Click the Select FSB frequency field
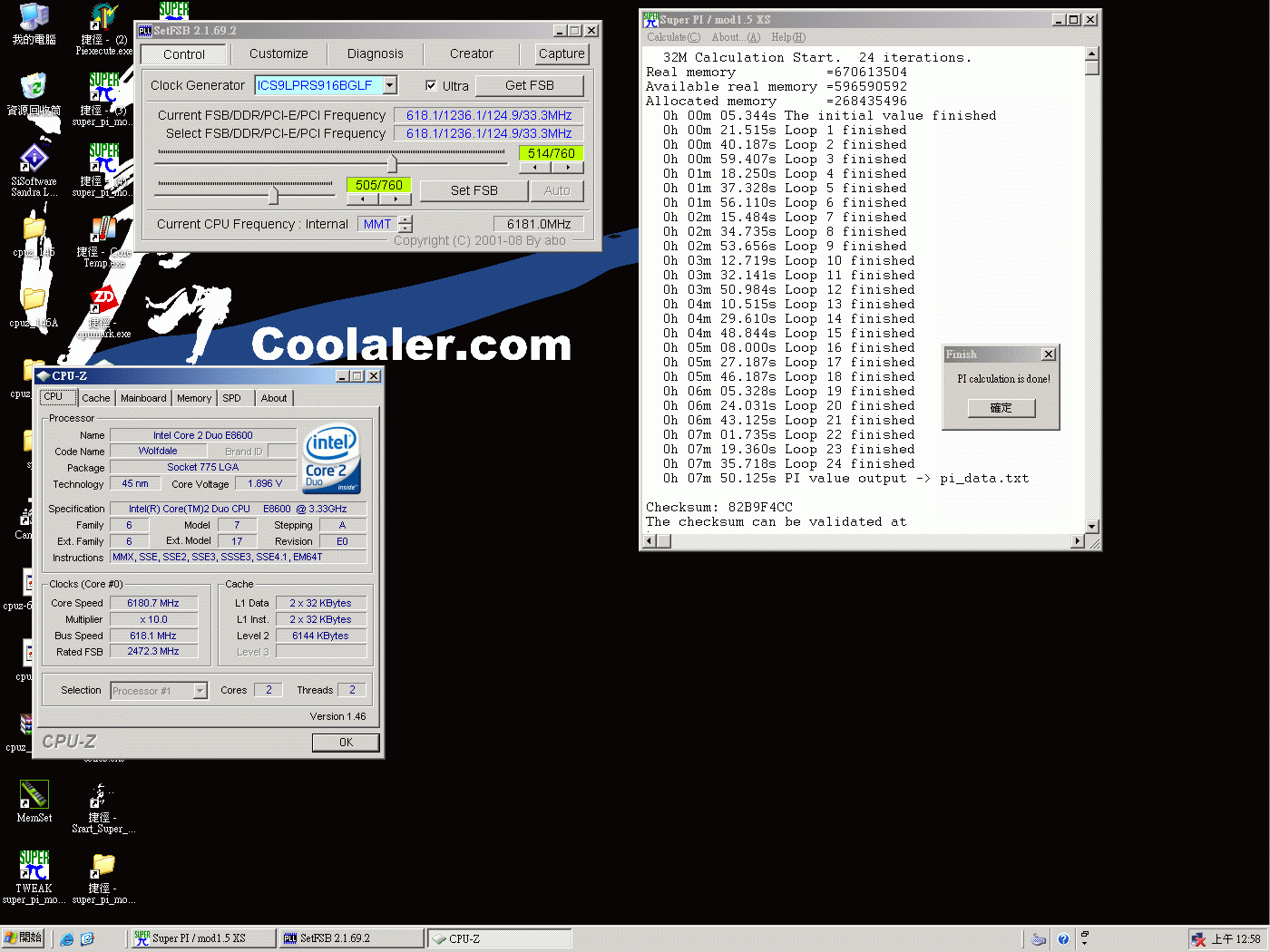This screenshot has height=952, width=1270. pos(489,133)
